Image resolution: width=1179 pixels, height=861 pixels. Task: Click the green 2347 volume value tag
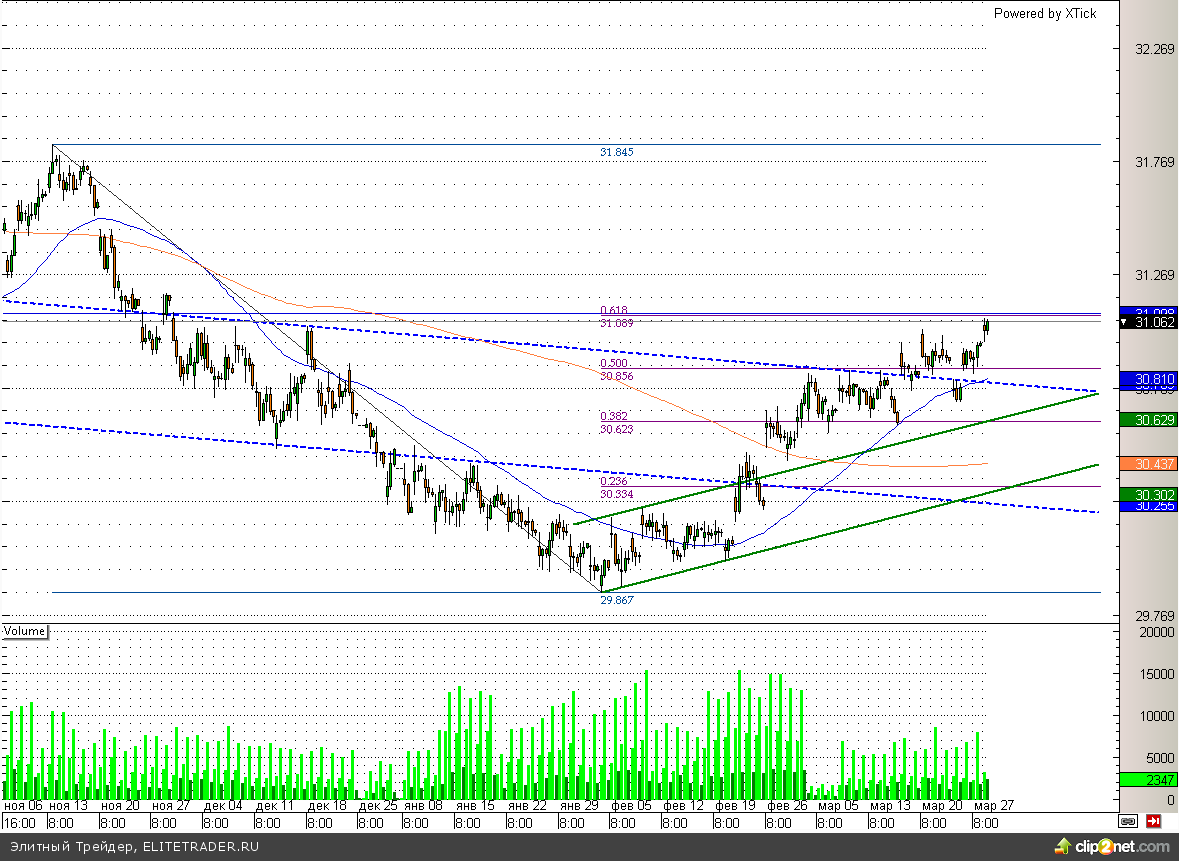click(x=1148, y=780)
